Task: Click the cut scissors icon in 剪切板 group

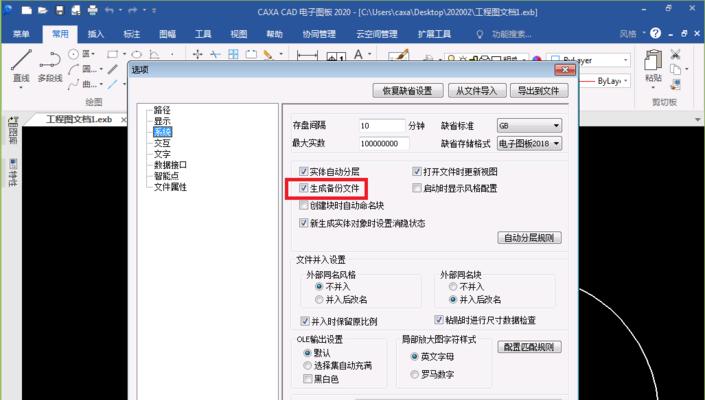Action: (x=675, y=54)
